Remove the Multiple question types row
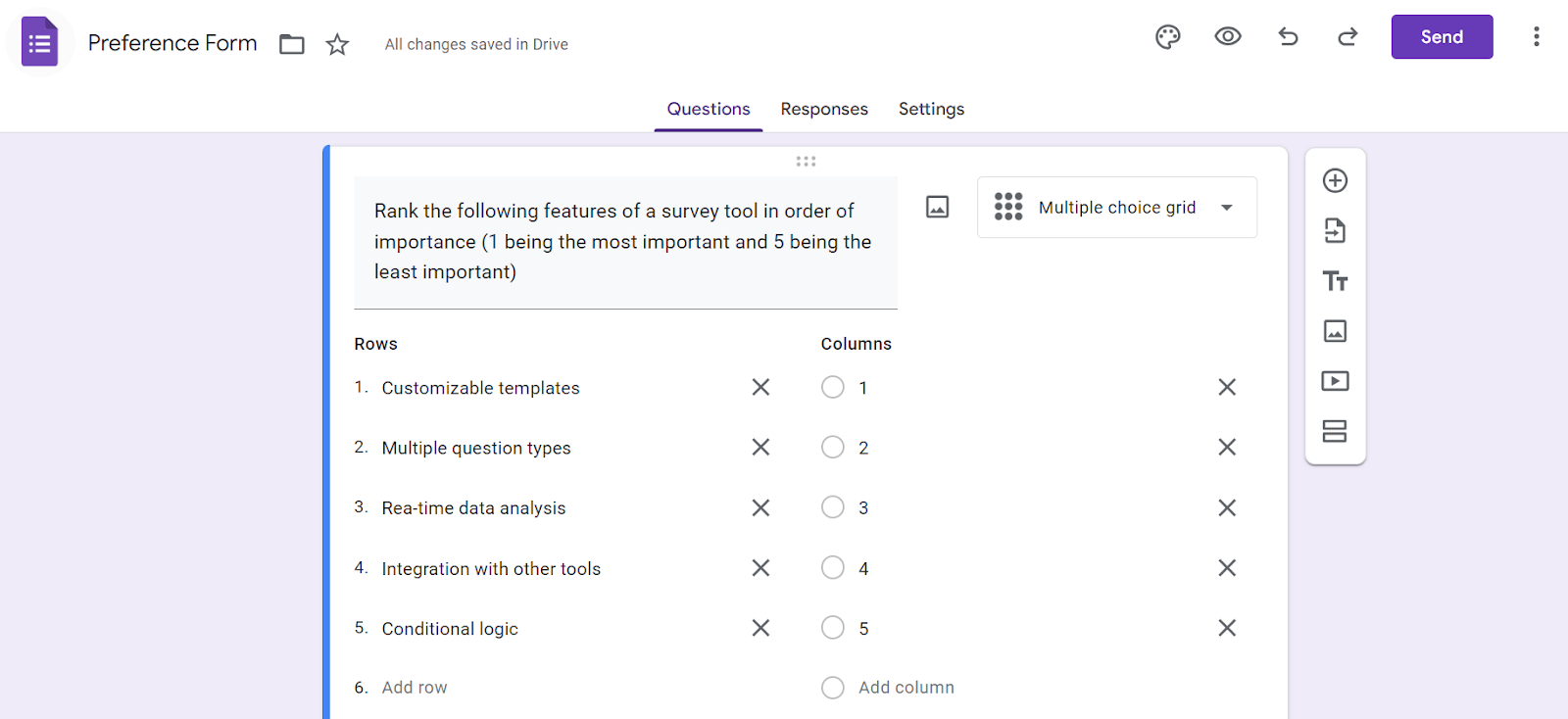The width and height of the screenshot is (1568, 719). tap(760, 448)
